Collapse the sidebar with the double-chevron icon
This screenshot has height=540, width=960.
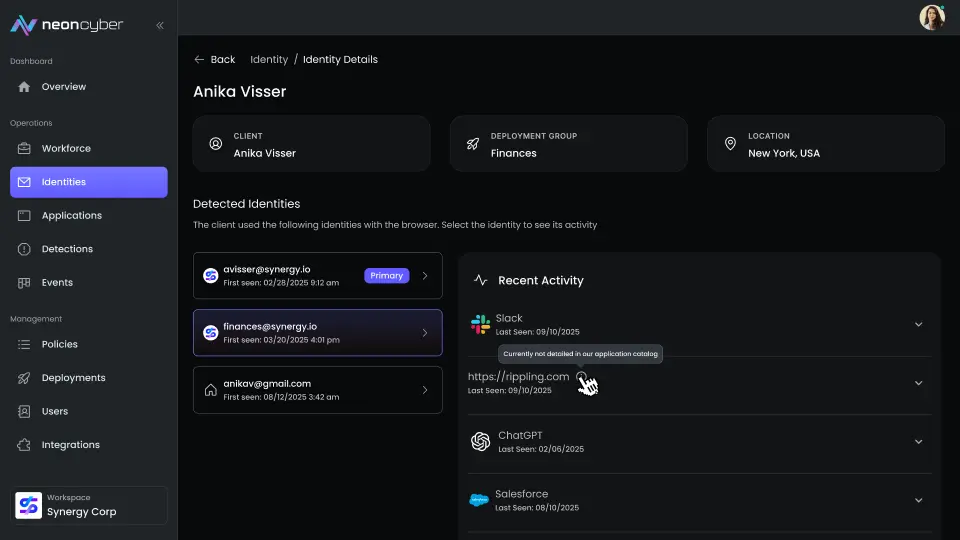tap(160, 25)
